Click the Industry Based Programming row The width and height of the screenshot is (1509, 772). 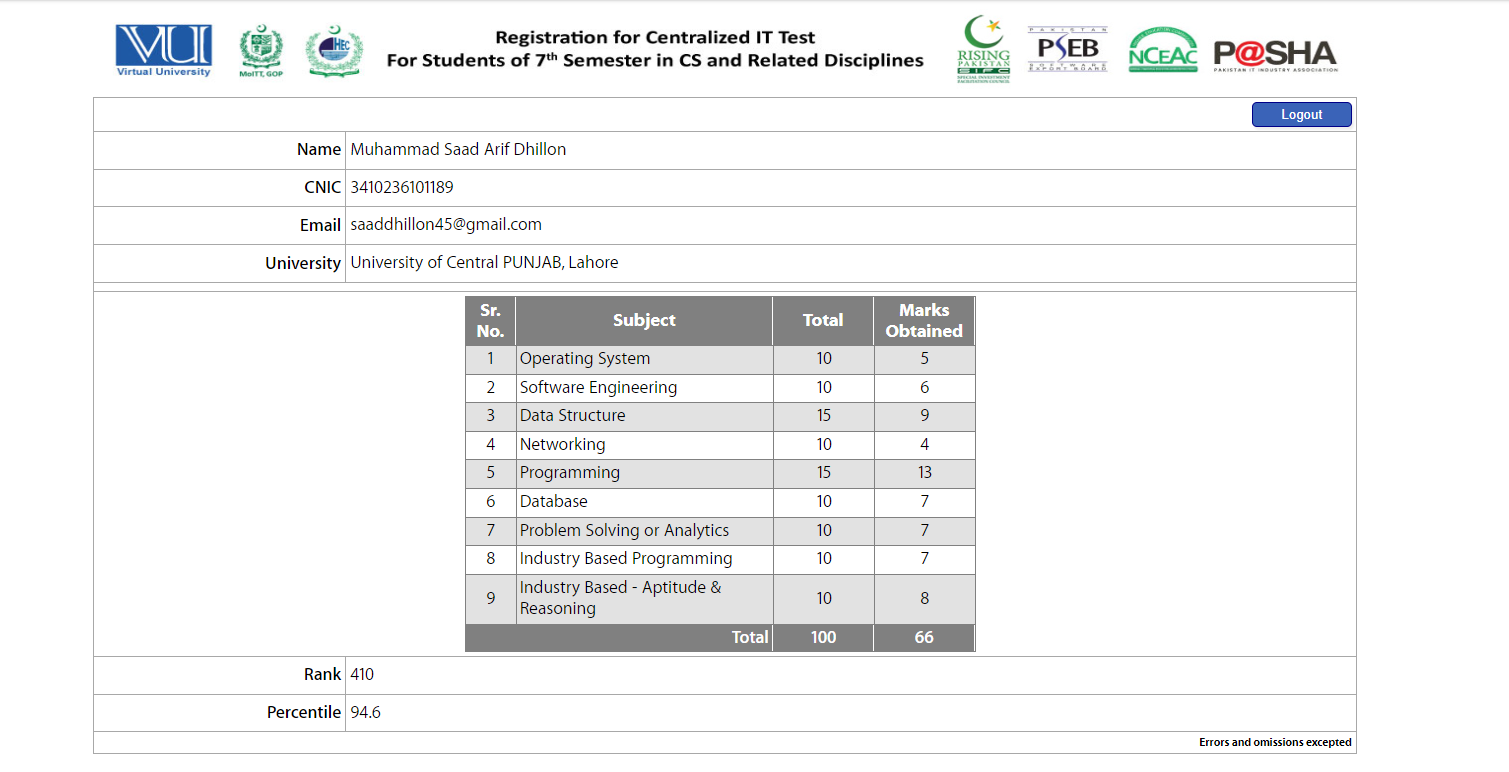click(x=626, y=559)
